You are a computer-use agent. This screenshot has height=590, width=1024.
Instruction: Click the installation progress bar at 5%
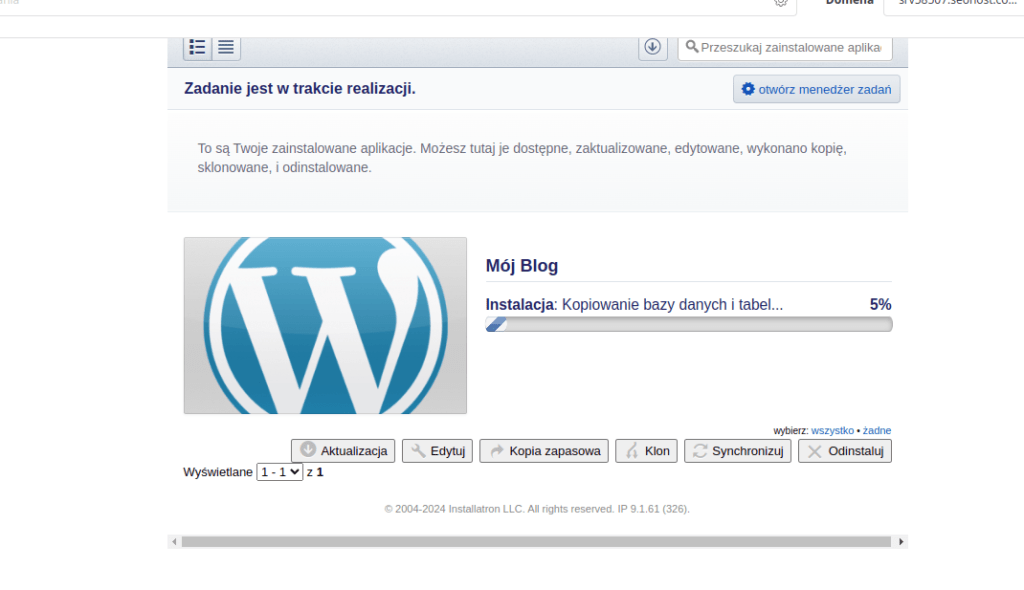[688, 324]
